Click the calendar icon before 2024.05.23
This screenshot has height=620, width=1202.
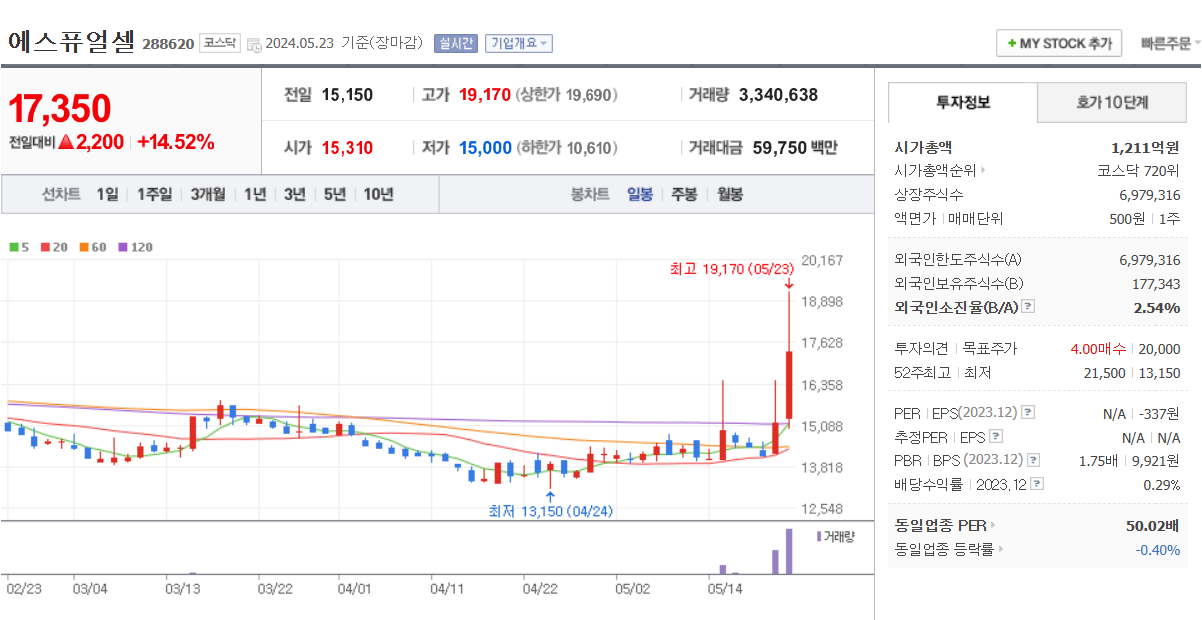(x=254, y=44)
